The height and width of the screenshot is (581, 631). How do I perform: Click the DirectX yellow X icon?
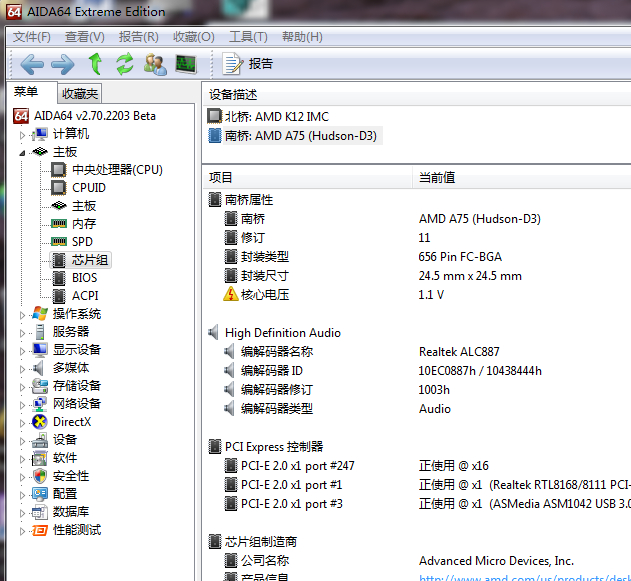(40, 422)
